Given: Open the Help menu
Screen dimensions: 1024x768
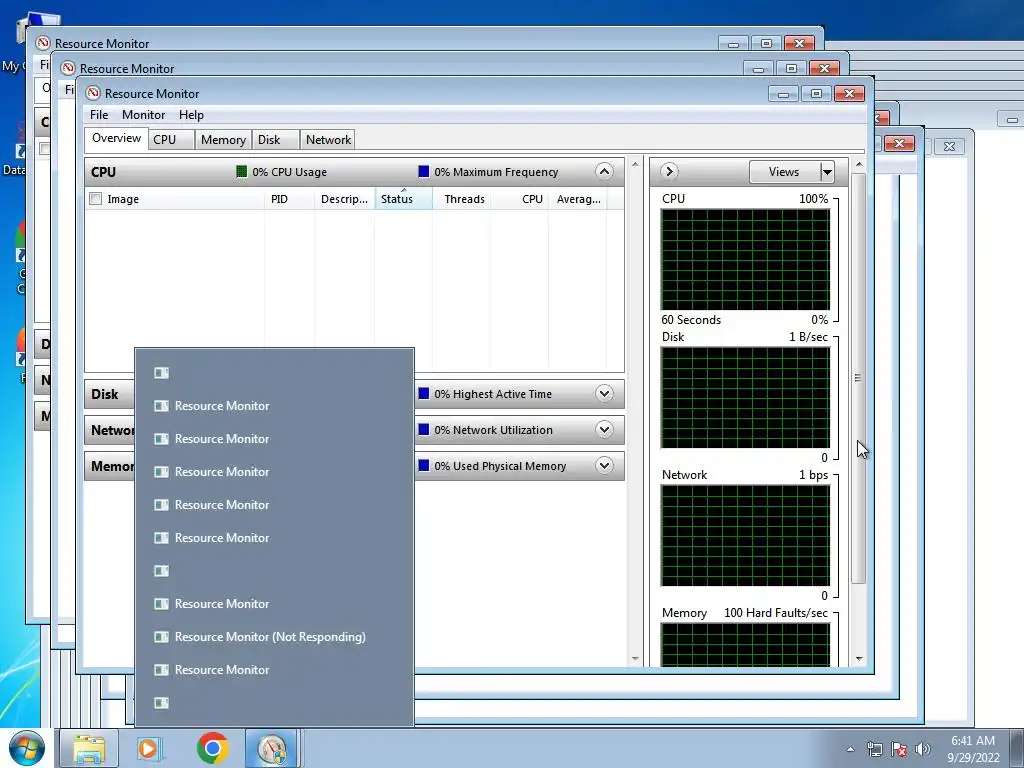Looking at the screenshot, I should [191, 115].
